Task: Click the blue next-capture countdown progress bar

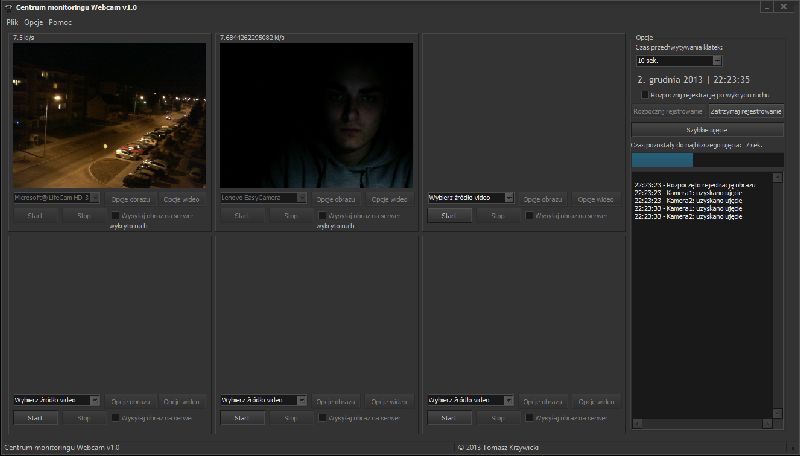Action: coord(707,160)
